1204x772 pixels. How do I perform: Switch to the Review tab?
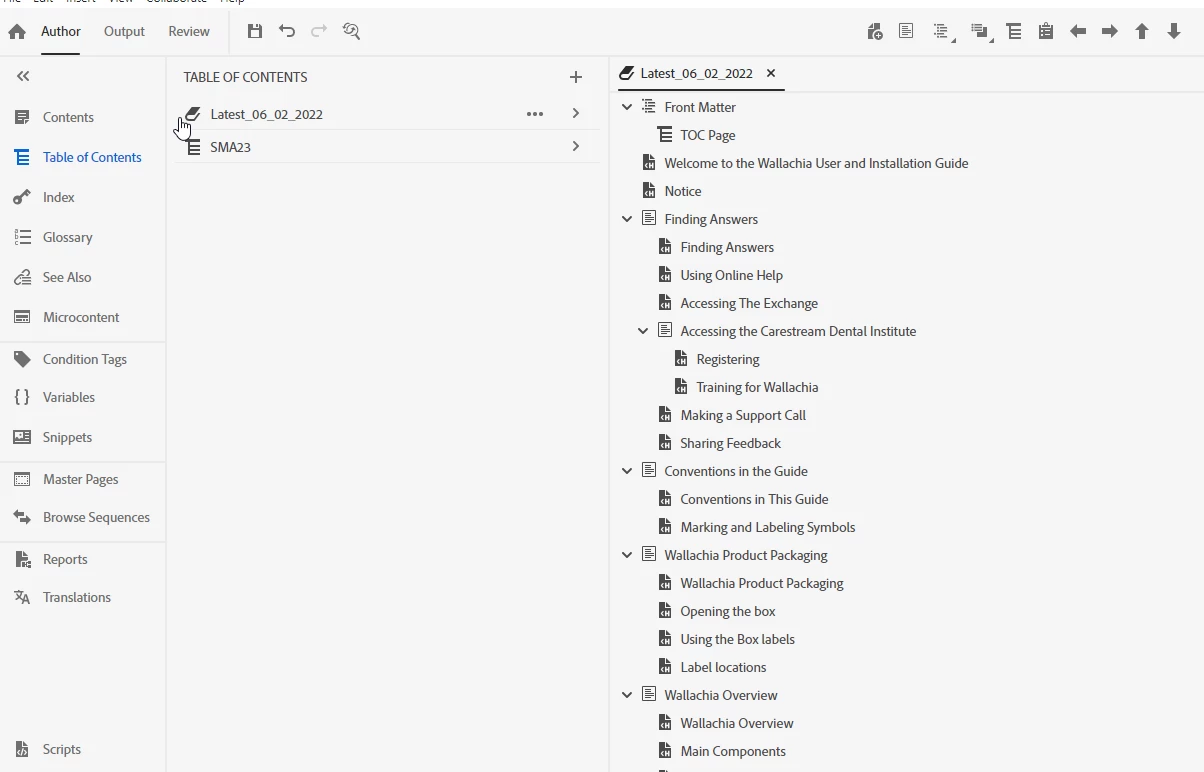point(189,32)
